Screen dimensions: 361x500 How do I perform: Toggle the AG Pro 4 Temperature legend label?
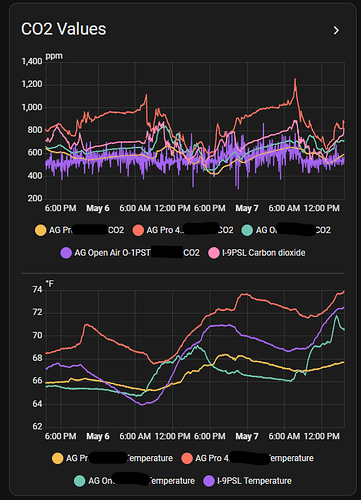click(x=254, y=458)
